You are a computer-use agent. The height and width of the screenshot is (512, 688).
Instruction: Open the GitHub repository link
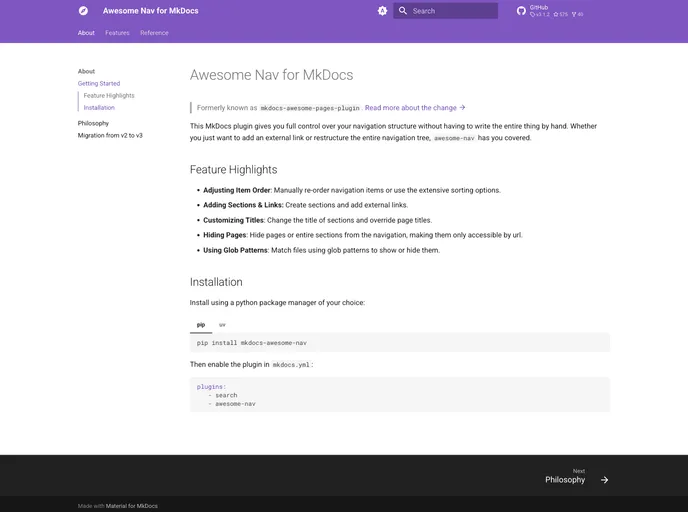click(x=550, y=11)
